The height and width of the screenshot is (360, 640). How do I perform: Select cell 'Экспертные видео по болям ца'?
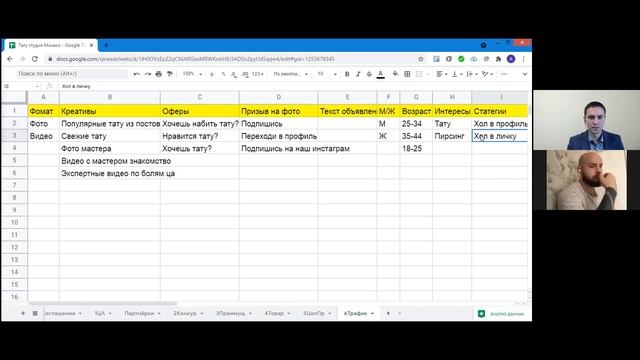pos(110,173)
